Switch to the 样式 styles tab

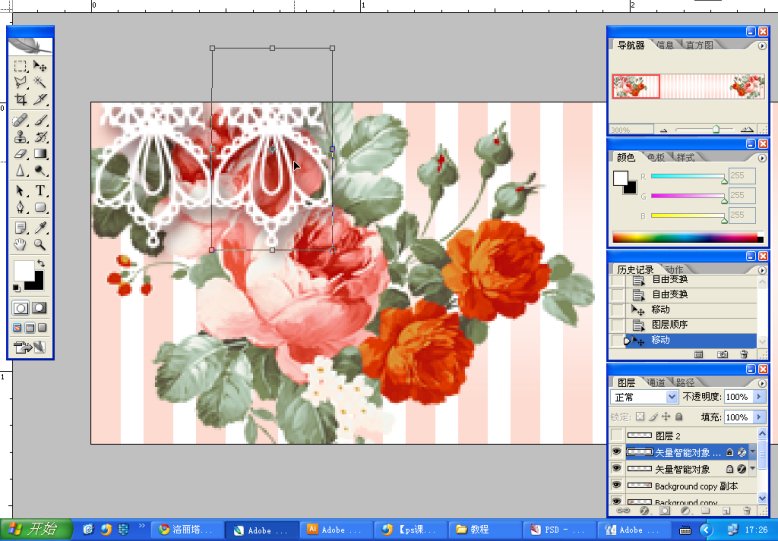(685, 157)
